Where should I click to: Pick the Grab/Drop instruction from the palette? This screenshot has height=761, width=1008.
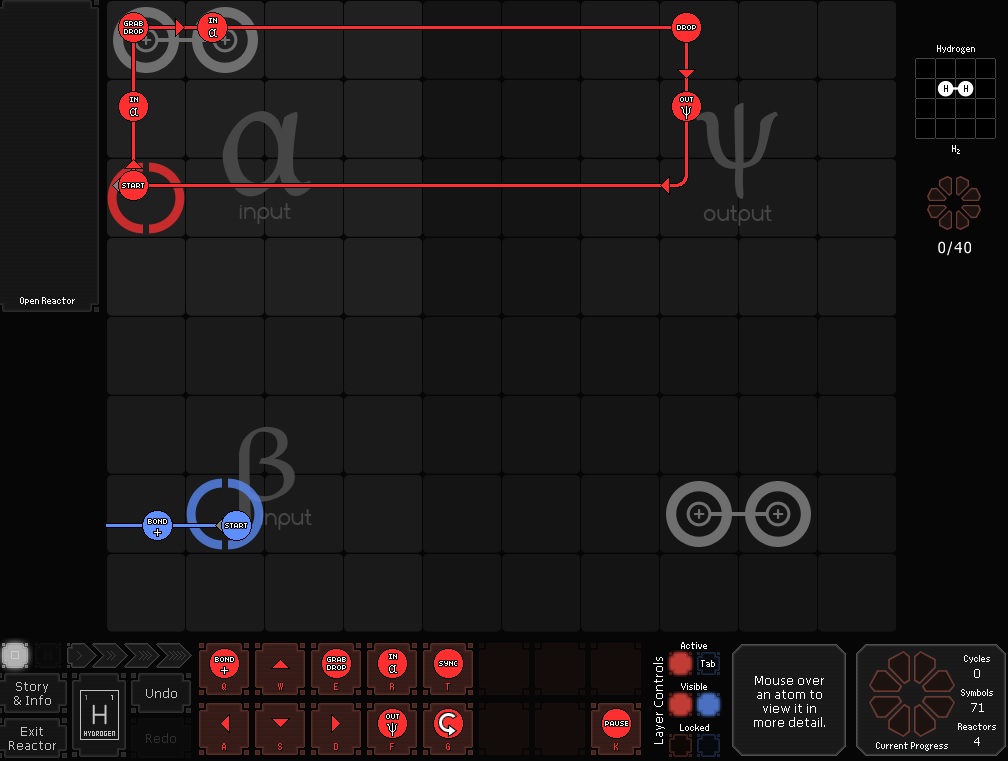336,664
